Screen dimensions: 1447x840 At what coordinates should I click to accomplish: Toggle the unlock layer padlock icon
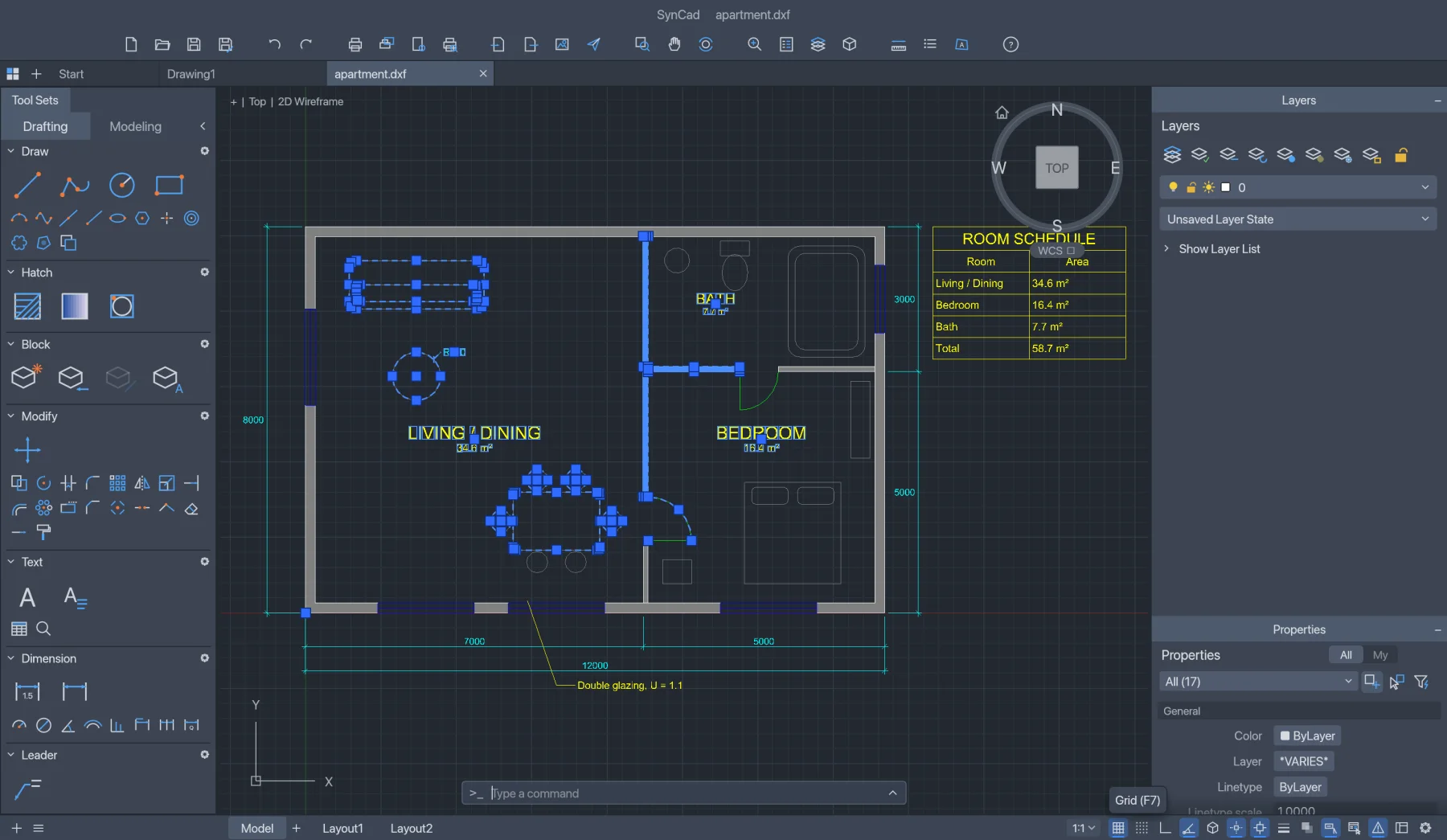tap(1401, 155)
